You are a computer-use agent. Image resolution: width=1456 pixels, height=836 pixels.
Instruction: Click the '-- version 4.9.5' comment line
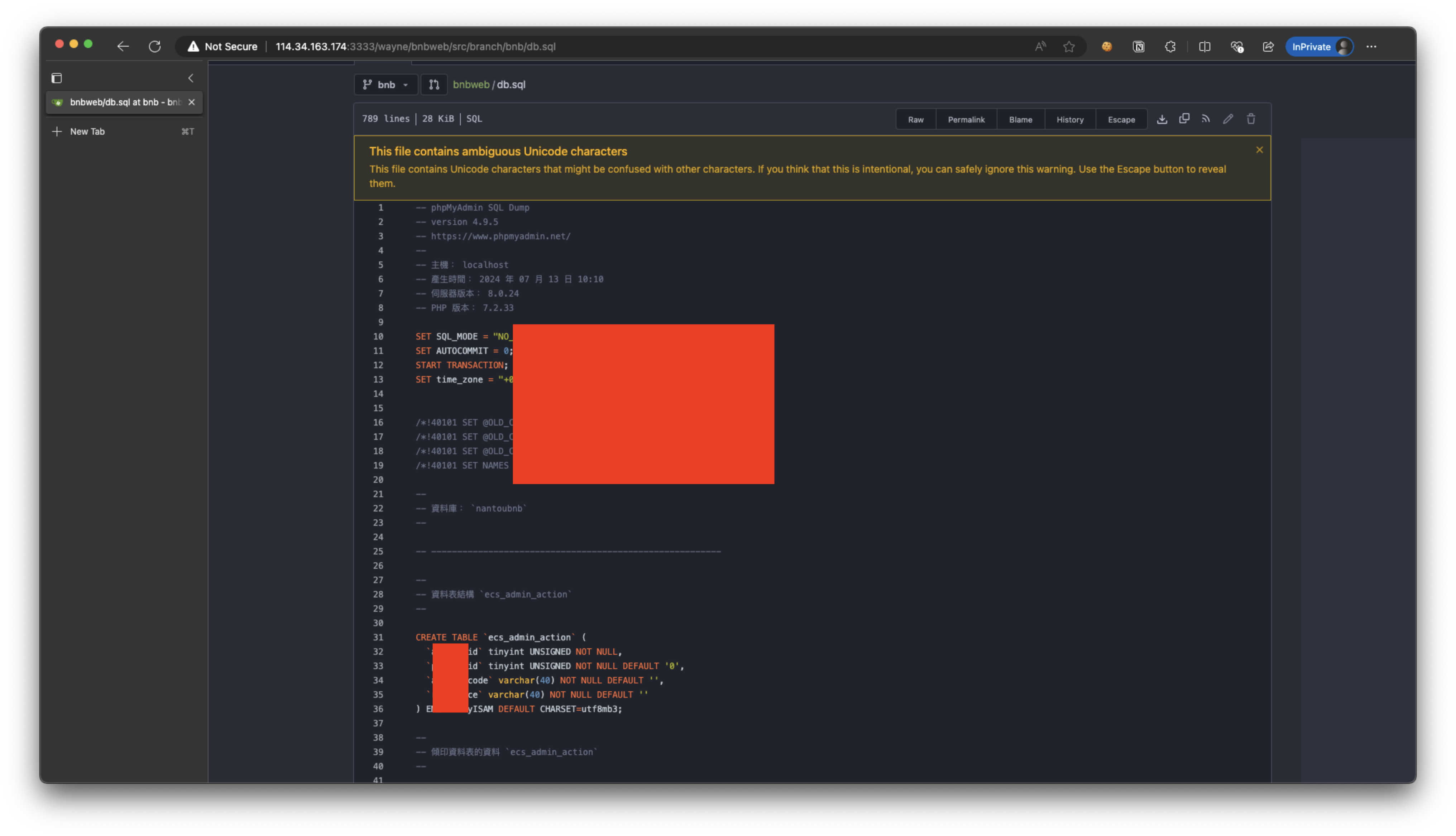click(456, 222)
